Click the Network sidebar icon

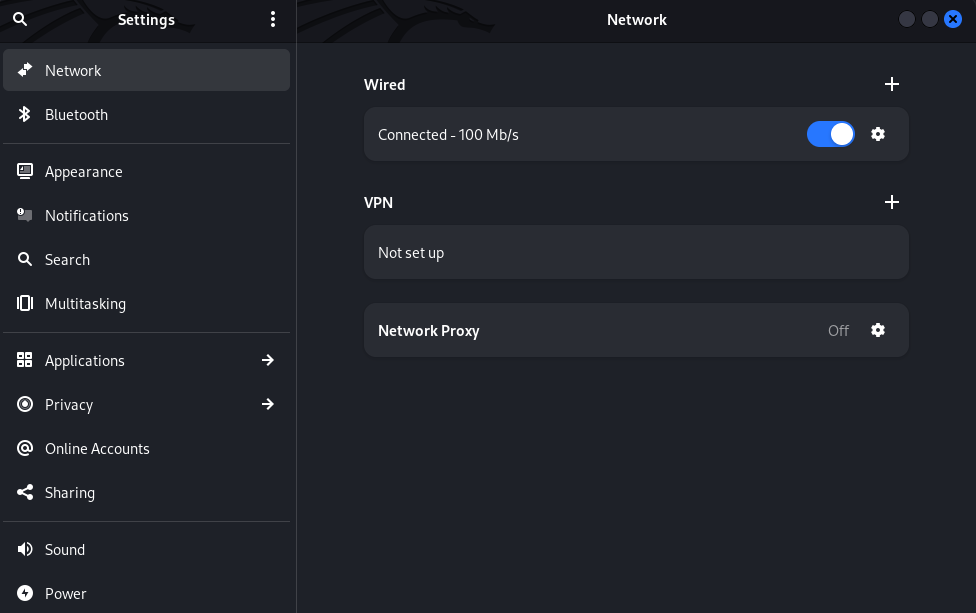point(25,70)
